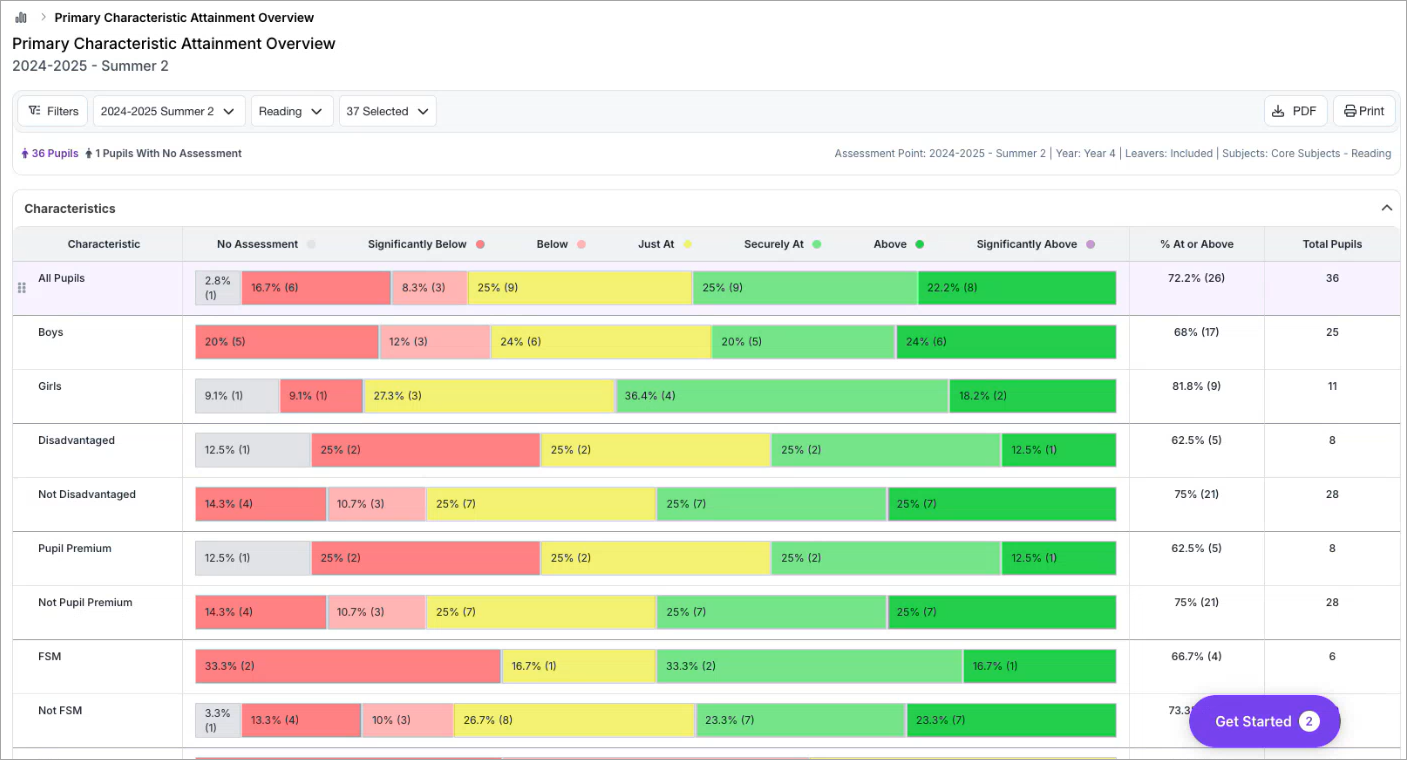The height and width of the screenshot is (760, 1407).
Task: Open the Reading subject dropdown
Action: pos(291,110)
